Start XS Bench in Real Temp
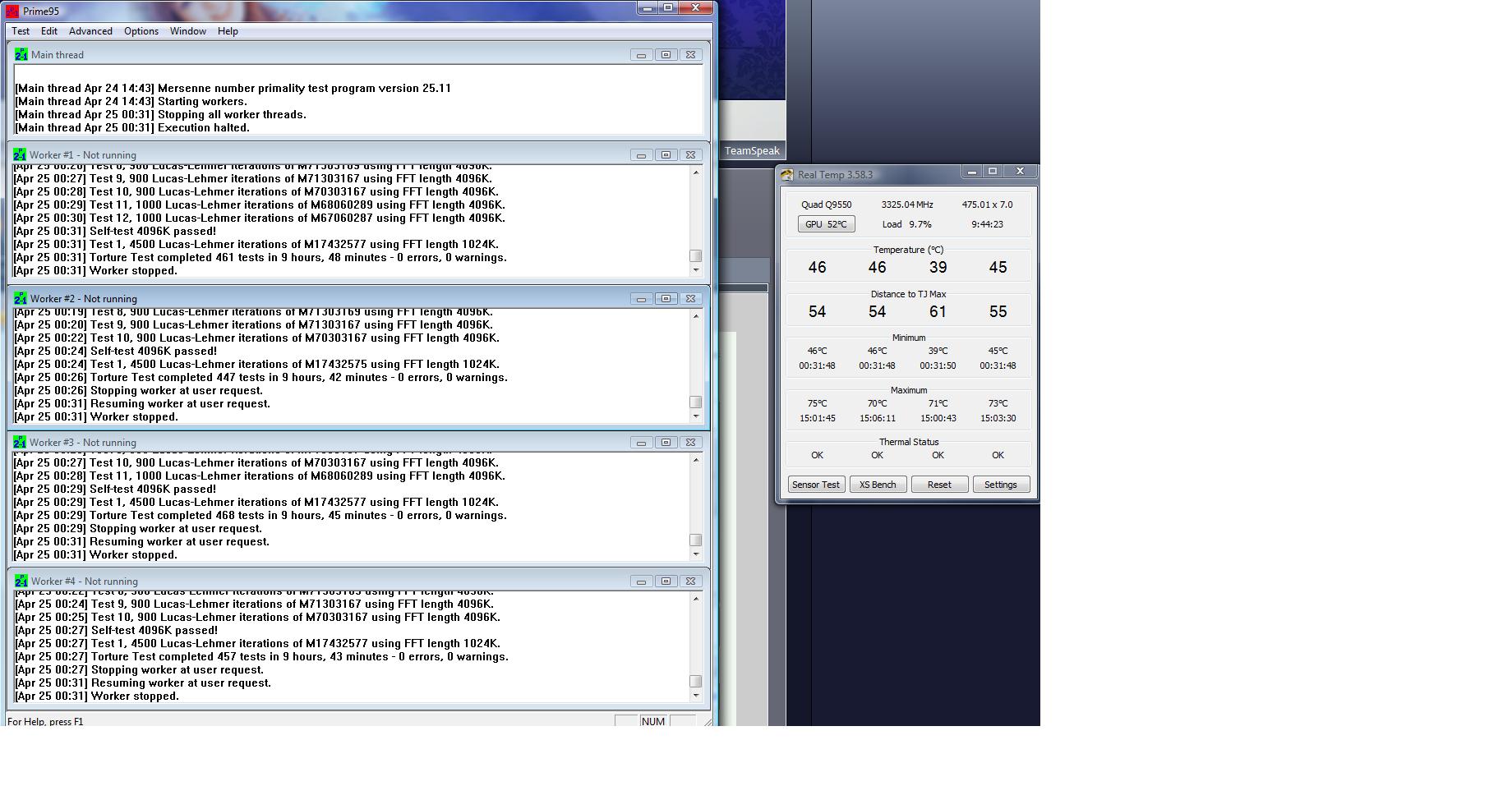This screenshot has height=809, width=1512. click(x=878, y=485)
